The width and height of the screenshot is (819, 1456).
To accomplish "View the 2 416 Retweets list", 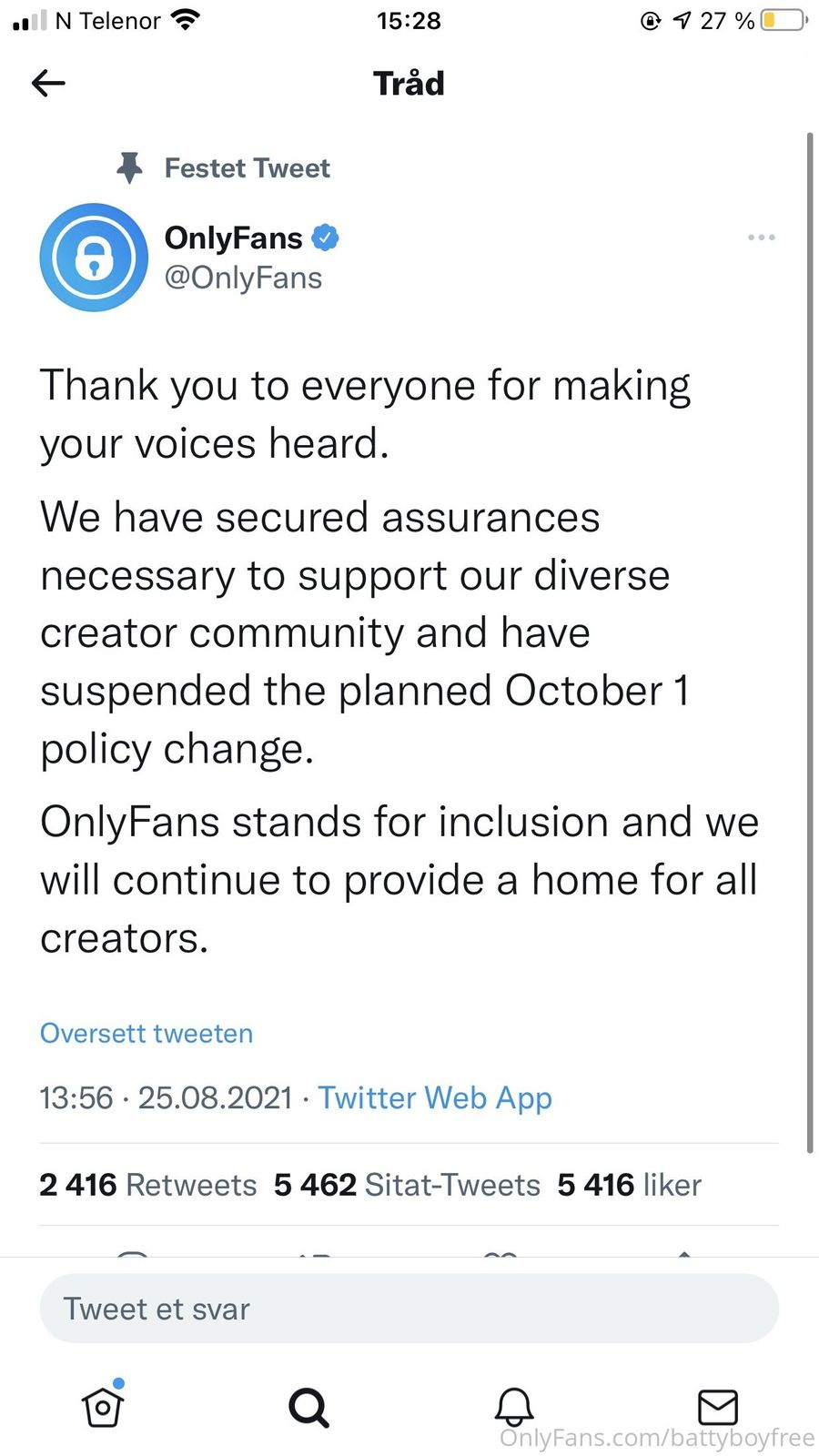I will pos(148,1185).
